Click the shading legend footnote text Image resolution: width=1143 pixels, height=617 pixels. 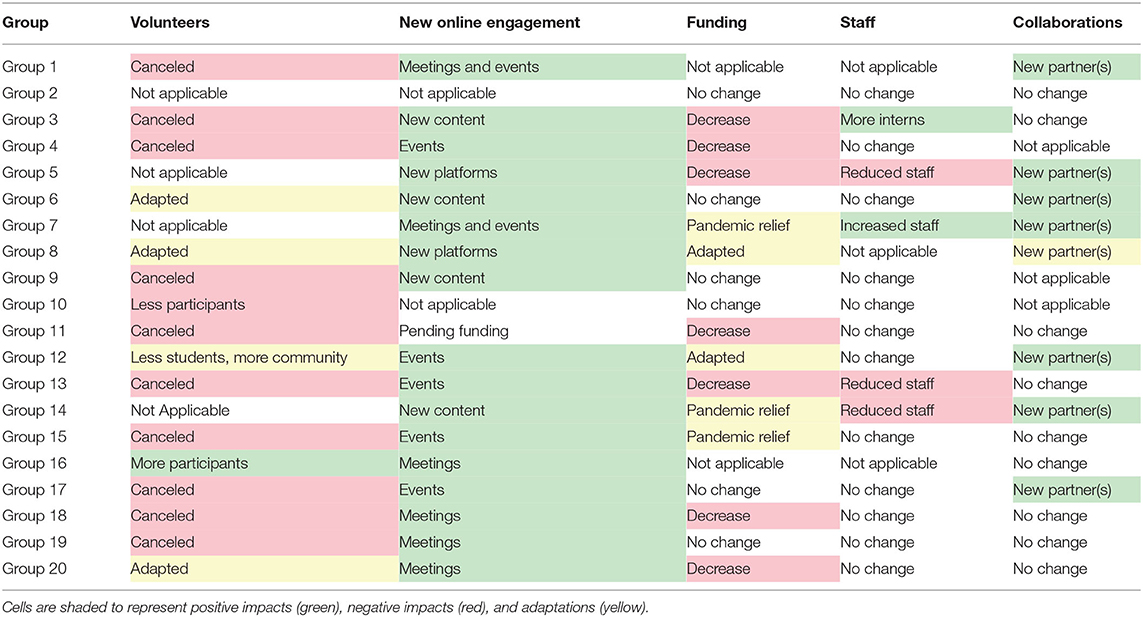point(325,607)
